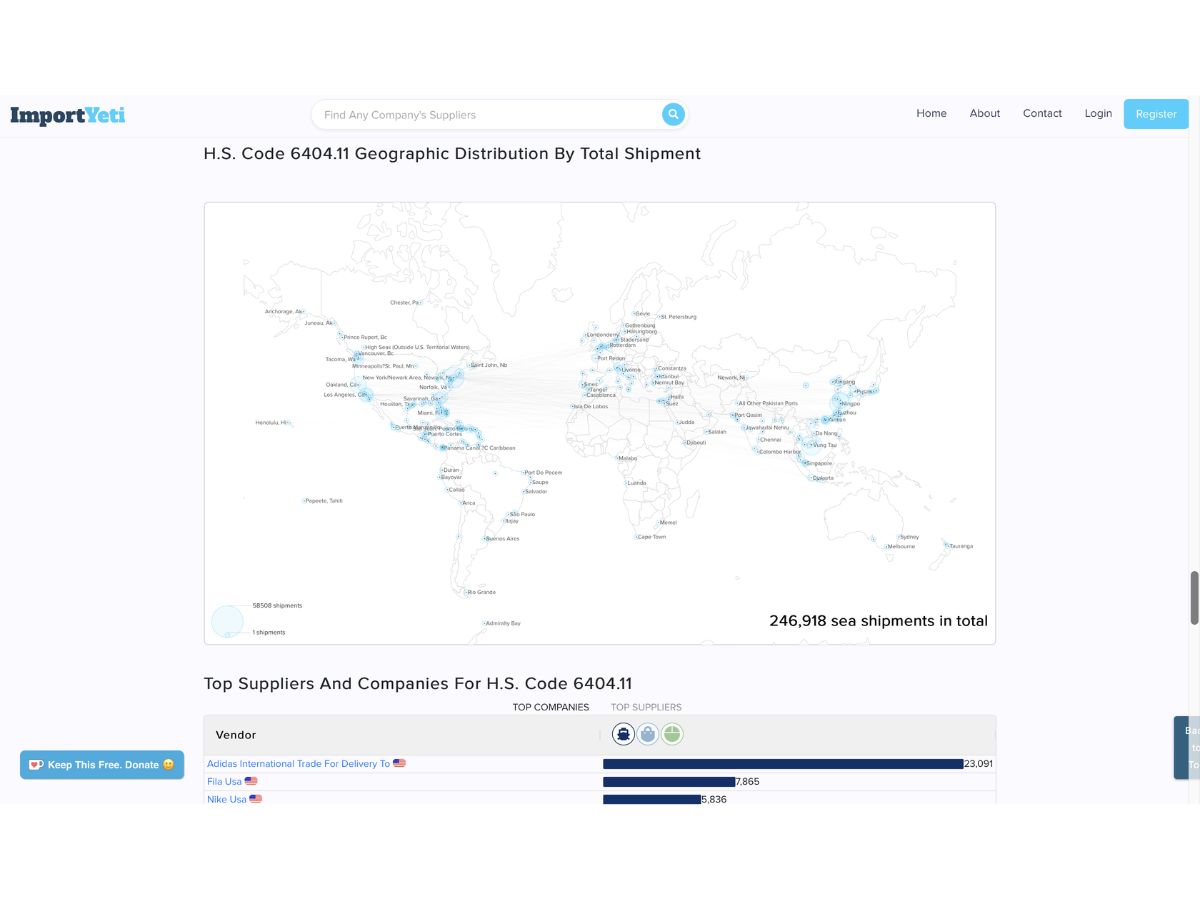The image size is (1200, 900).
Task: Click the 246,918 sea shipments total text
Action: [878, 621]
